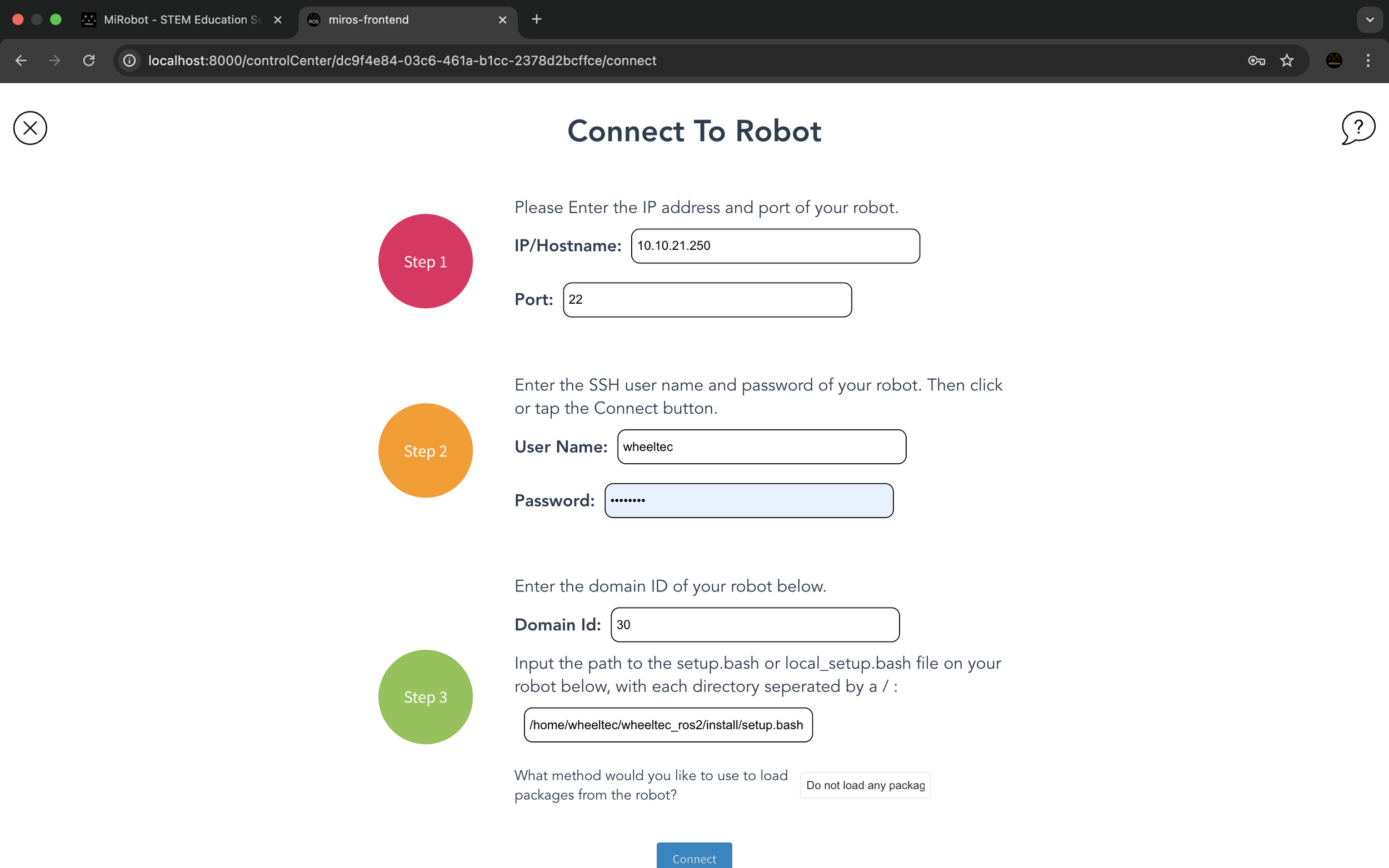Click the site information icon
Screen dimensions: 1389x868
130,61
